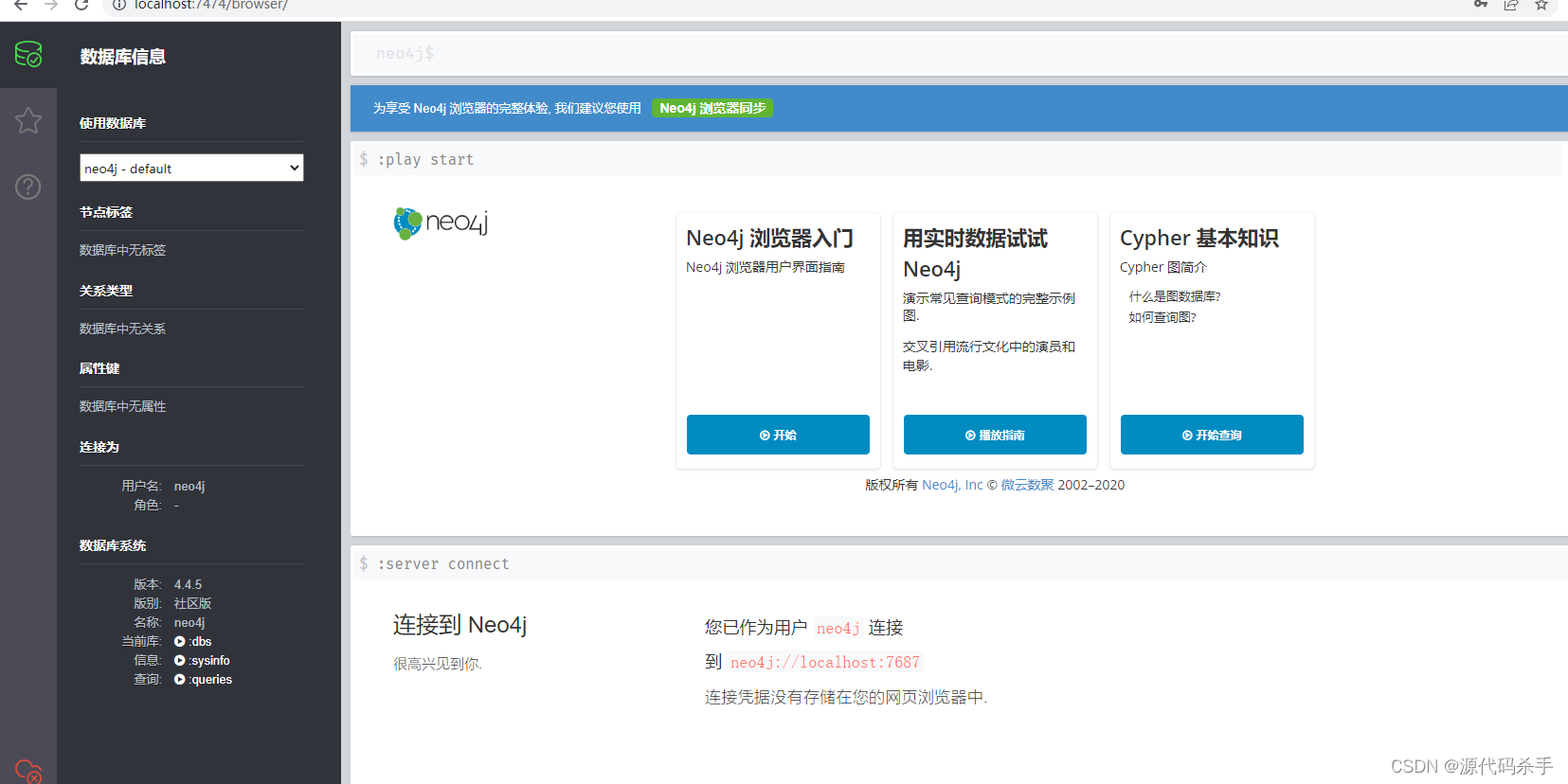Open the Neo4j, Inc link
1568x784 pixels.
tap(952, 485)
